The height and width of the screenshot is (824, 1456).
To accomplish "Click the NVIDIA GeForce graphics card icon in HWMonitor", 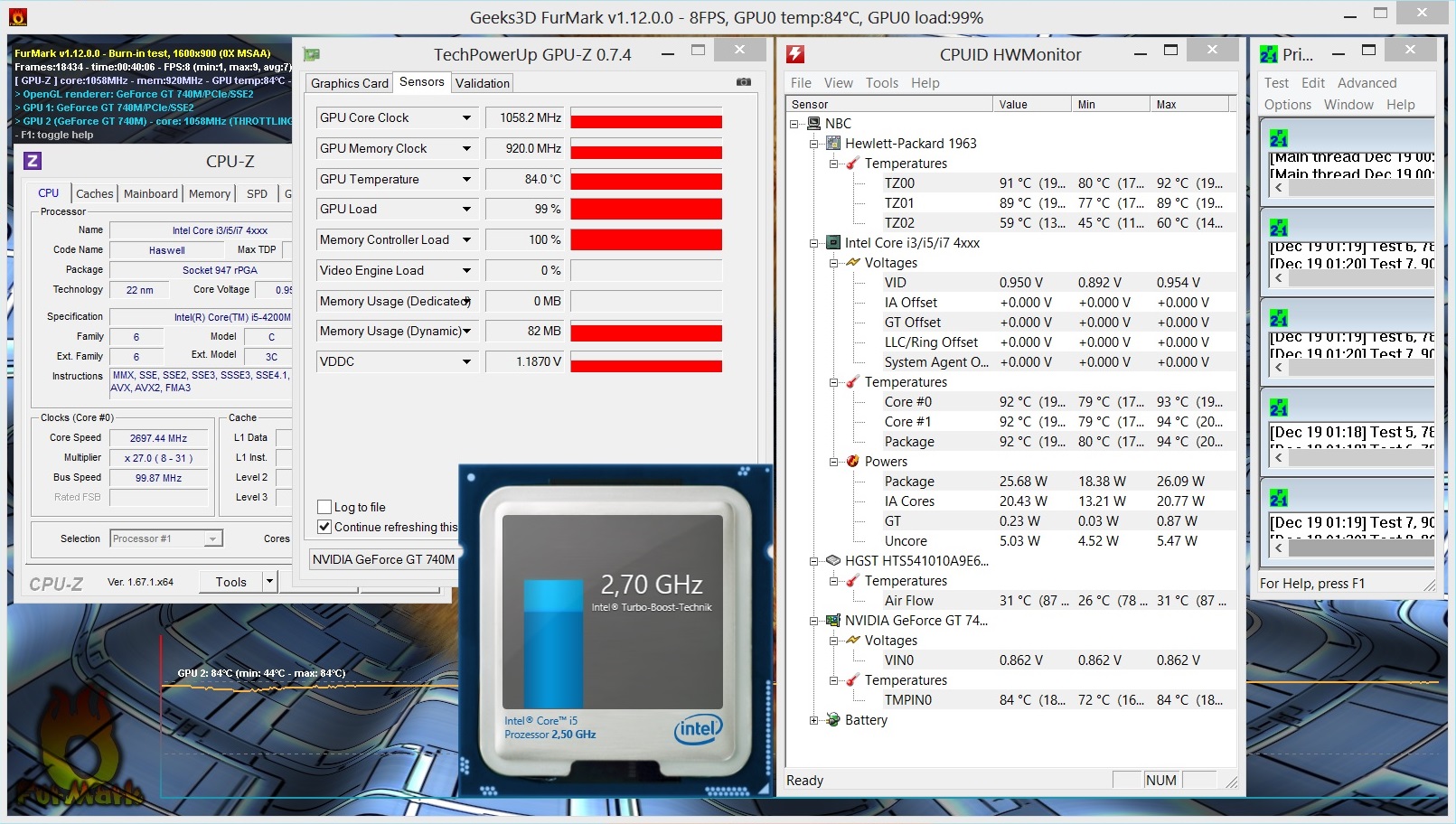I will pos(833,620).
